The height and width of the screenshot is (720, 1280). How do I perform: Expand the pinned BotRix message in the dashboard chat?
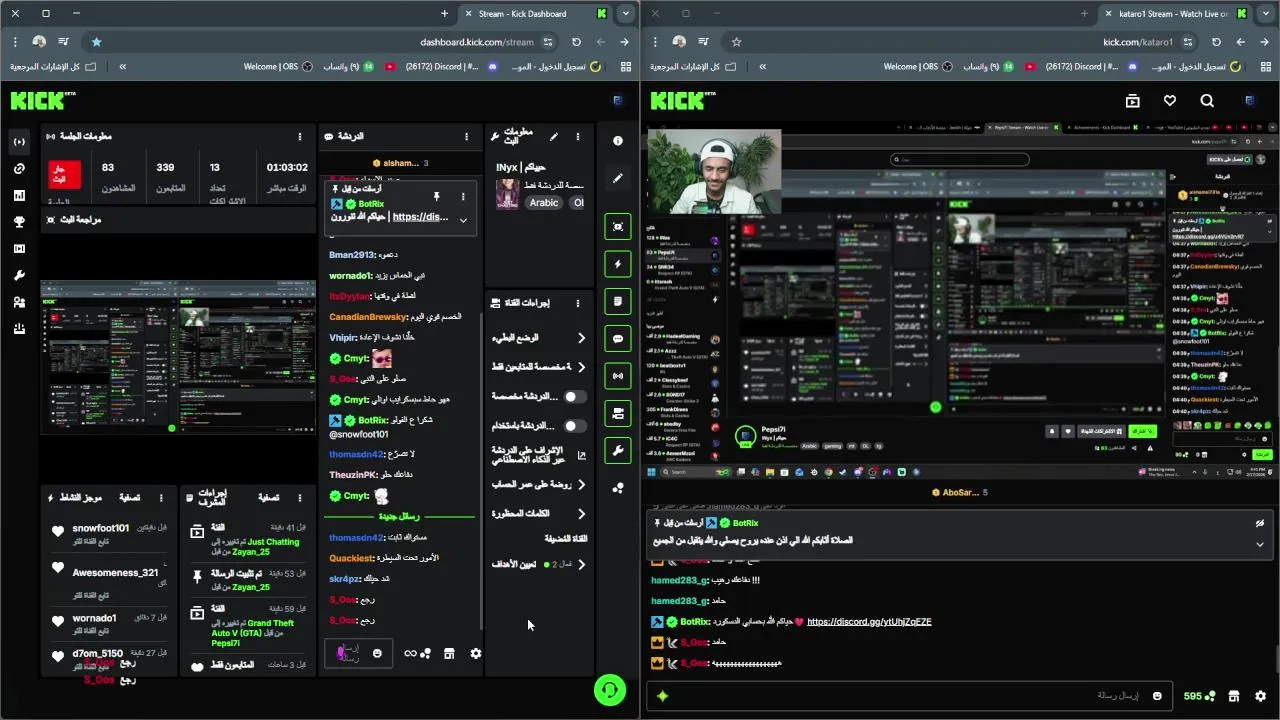(463, 220)
